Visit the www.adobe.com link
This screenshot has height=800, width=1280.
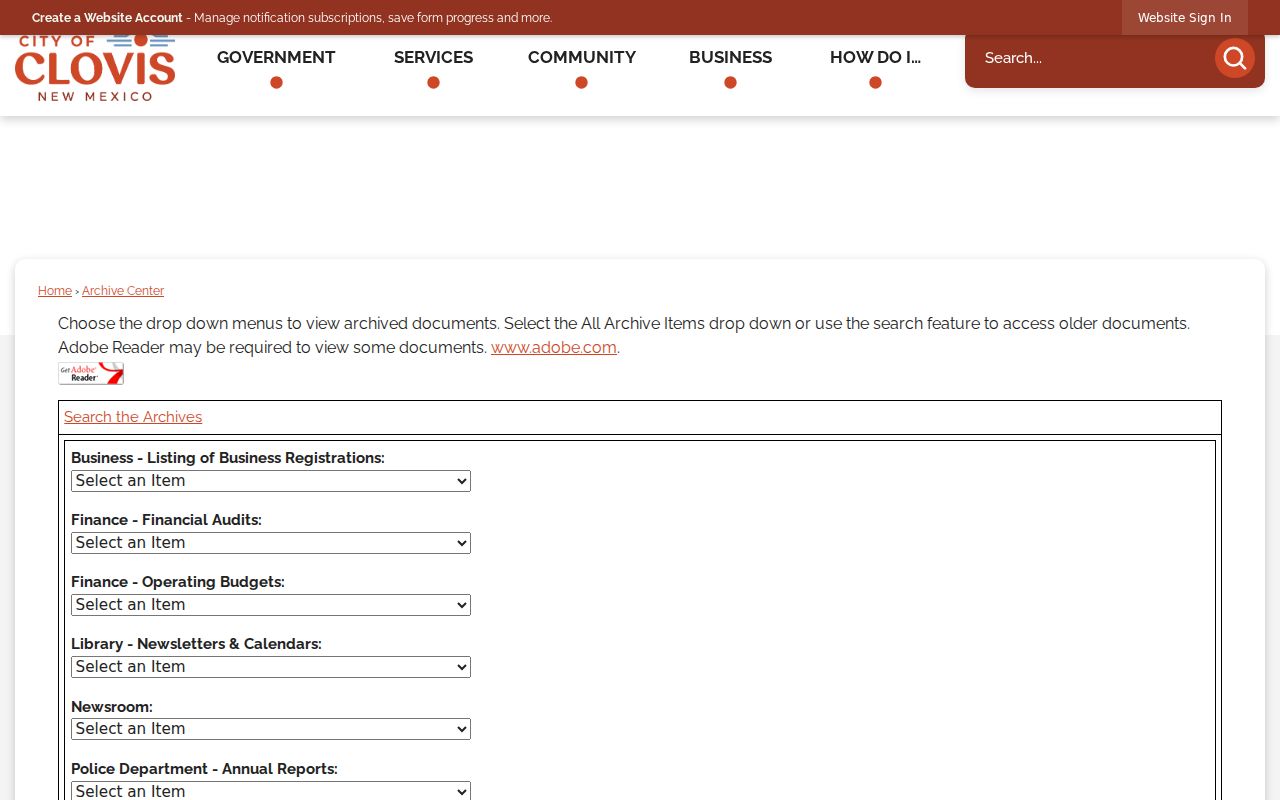pyautogui.click(x=554, y=348)
